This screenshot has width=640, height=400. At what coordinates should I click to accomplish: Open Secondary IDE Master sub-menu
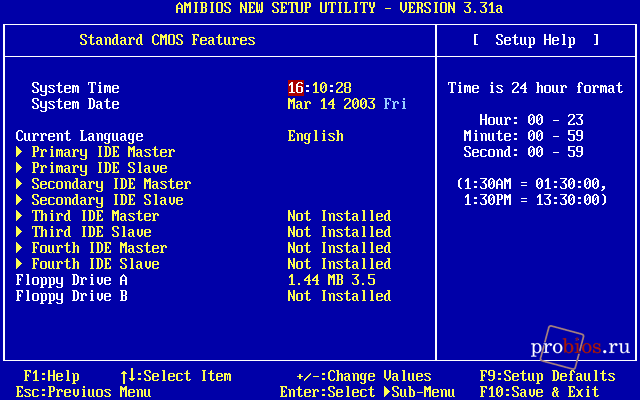click(x=111, y=184)
